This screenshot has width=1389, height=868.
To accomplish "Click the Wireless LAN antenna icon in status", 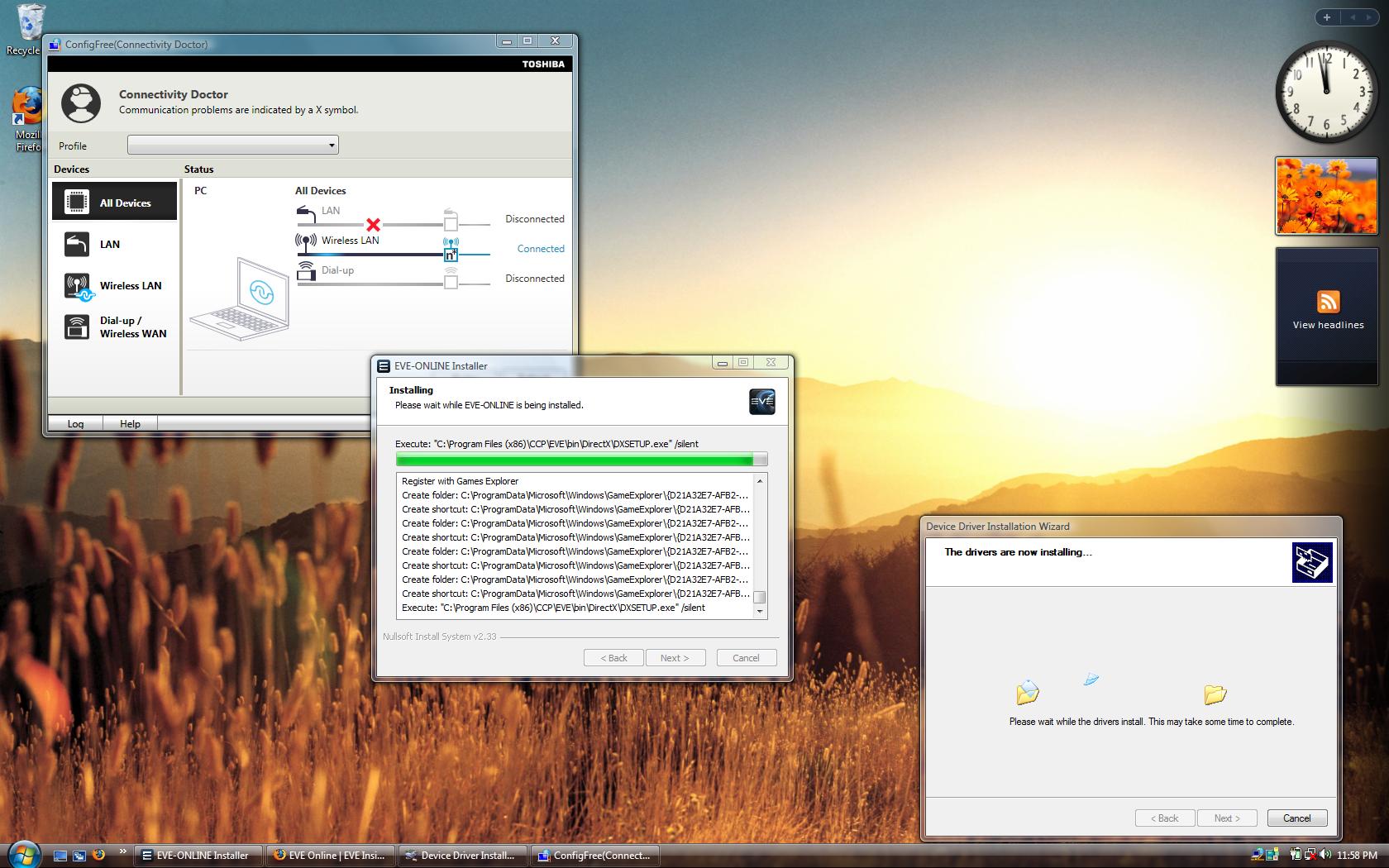I will (306, 242).
